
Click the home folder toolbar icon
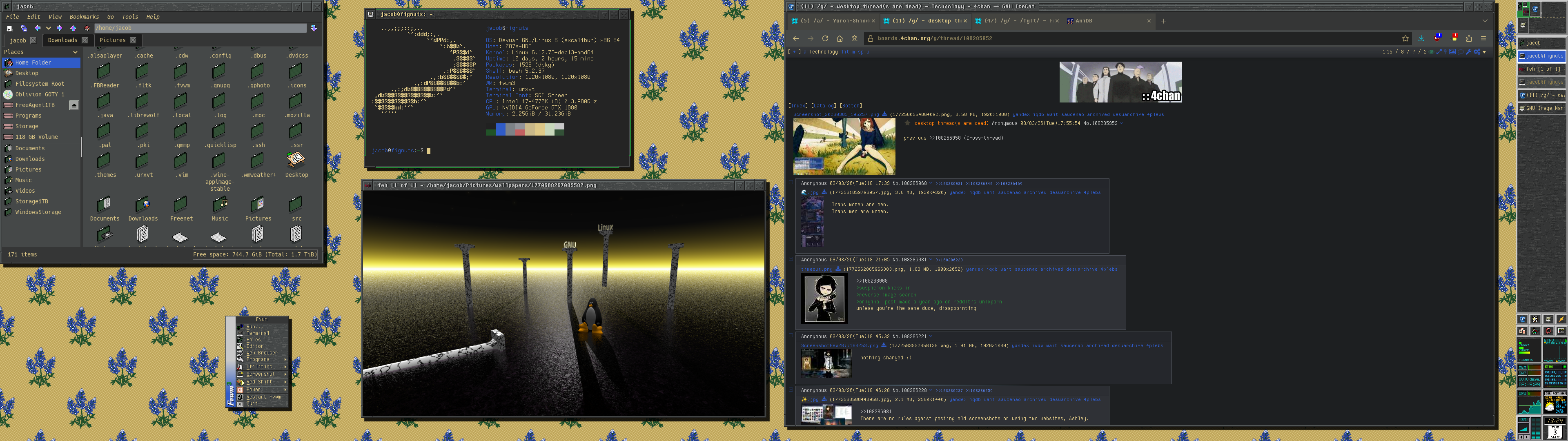pyautogui.click(x=87, y=28)
